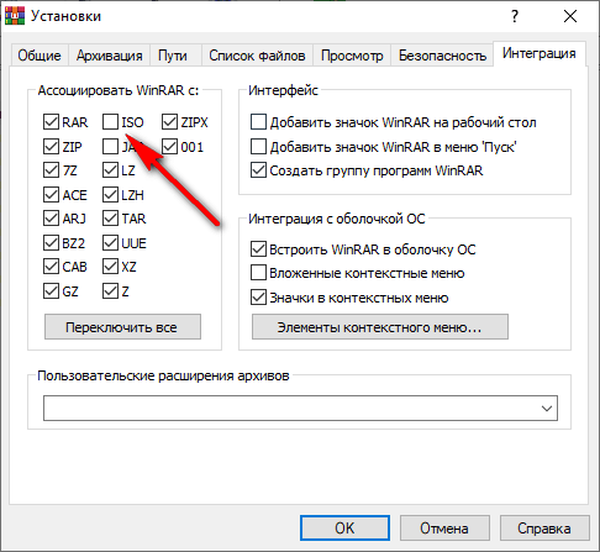Open the Архивация tab
The height and width of the screenshot is (552, 600).
111,56
